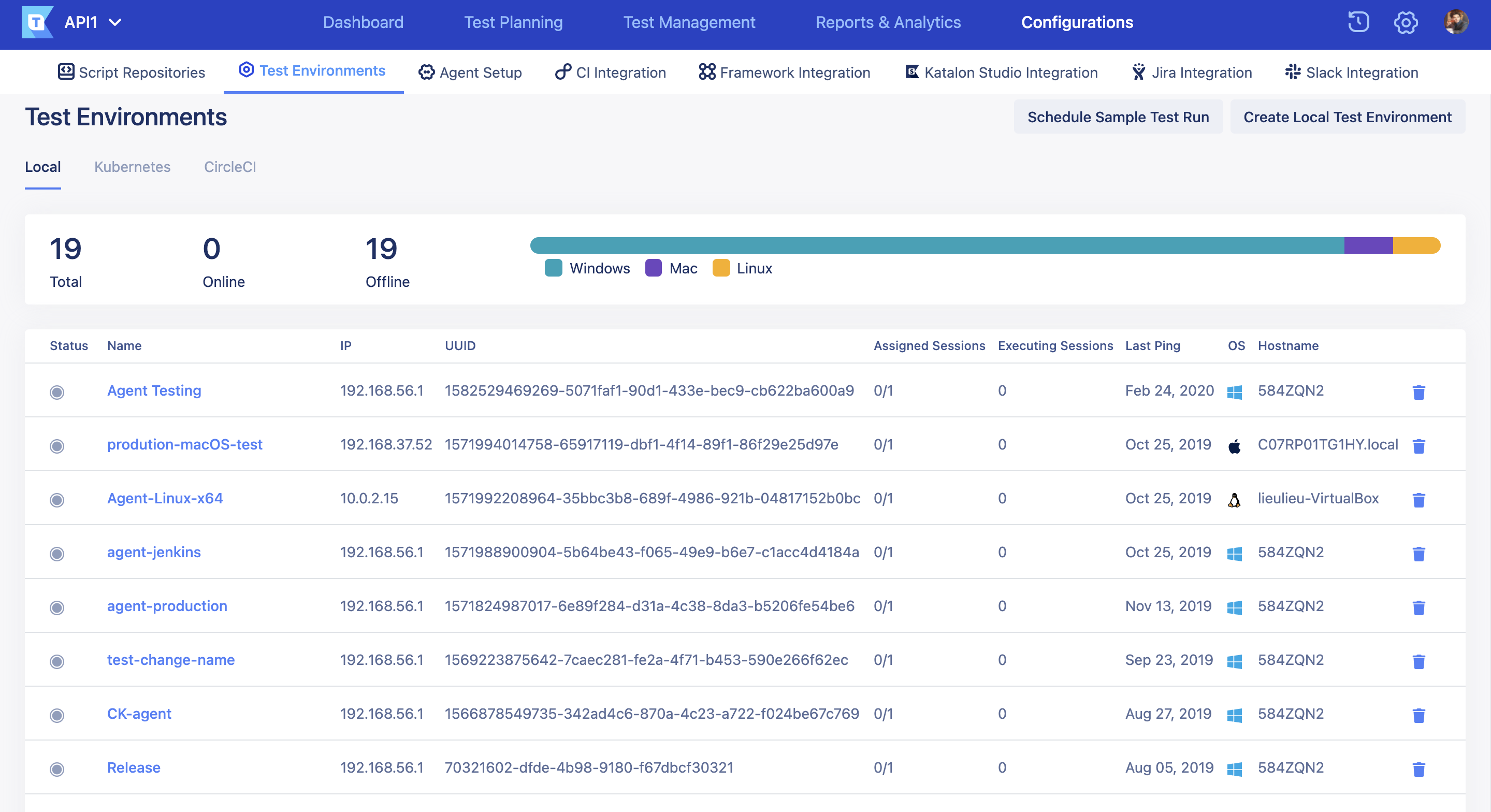Go to Reports & Analytics menu
Viewport: 1491px width, 812px height.
point(888,22)
